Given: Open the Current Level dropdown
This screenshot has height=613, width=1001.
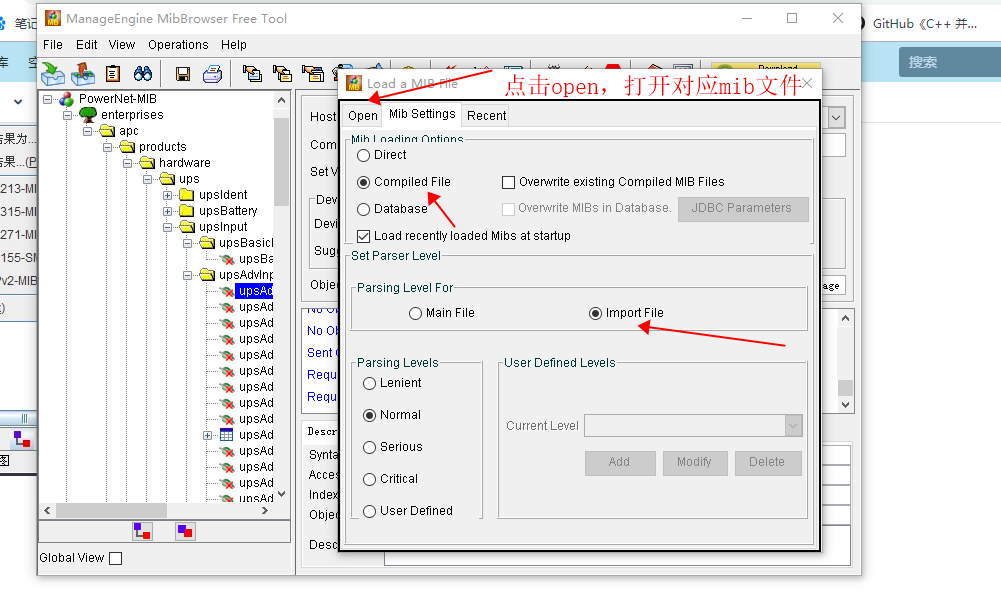Looking at the screenshot, I should point(793,426).
